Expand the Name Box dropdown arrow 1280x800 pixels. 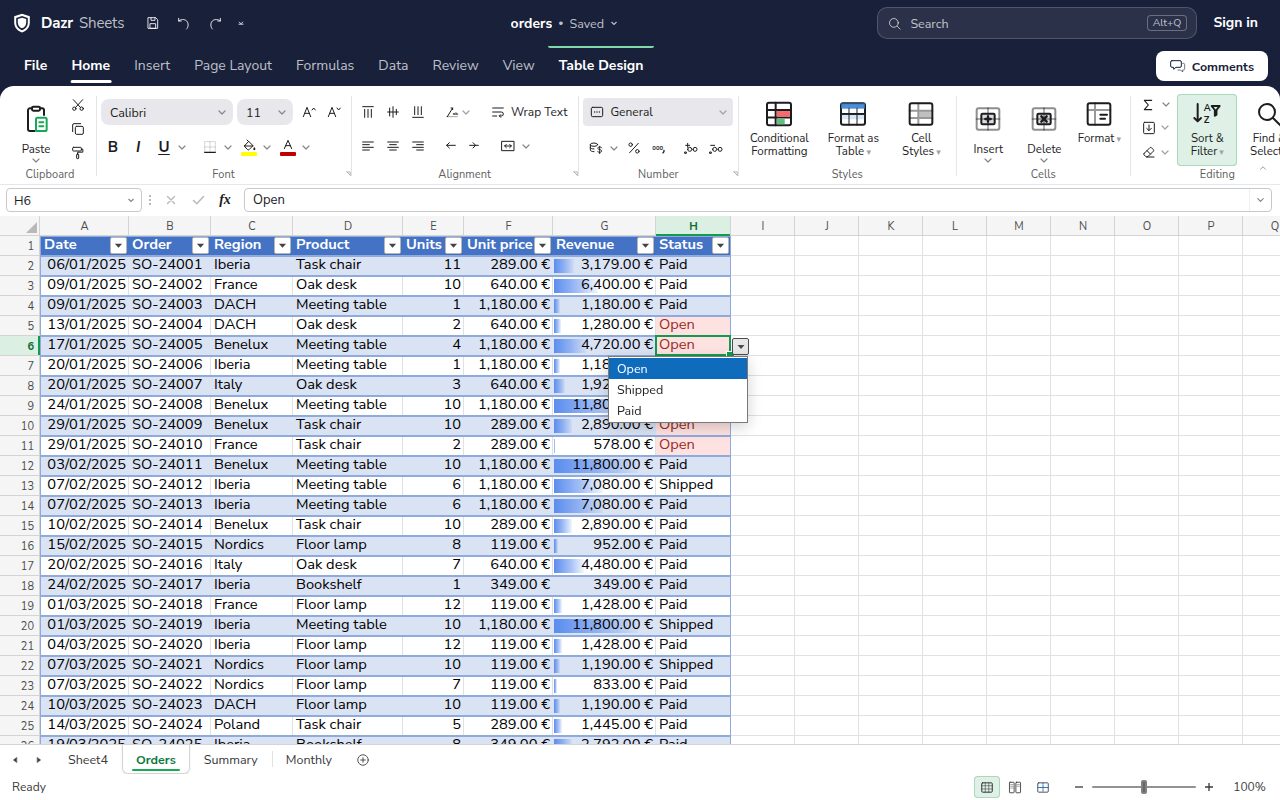click(130, 200)
